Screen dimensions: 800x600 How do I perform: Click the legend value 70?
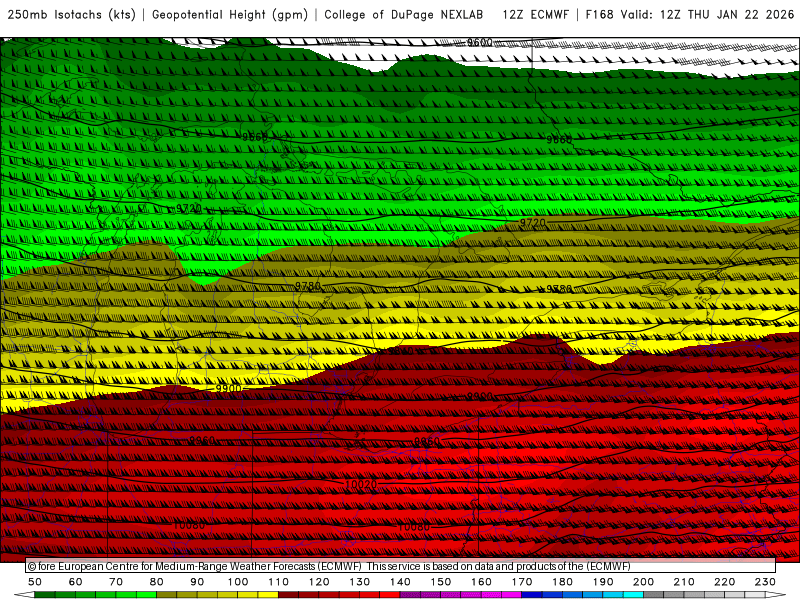(116, 582)
